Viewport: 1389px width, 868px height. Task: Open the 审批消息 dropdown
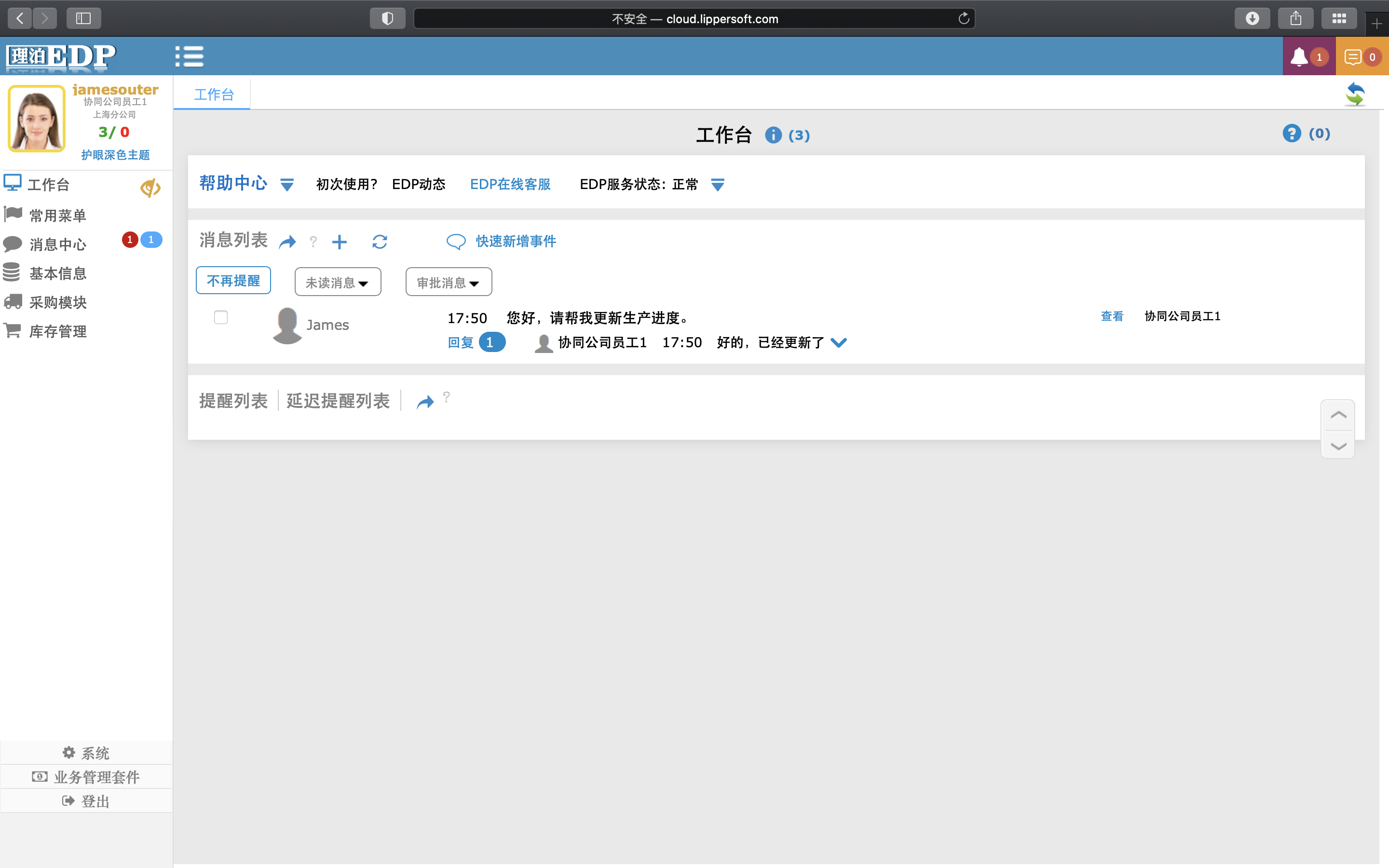coord(448,282)
